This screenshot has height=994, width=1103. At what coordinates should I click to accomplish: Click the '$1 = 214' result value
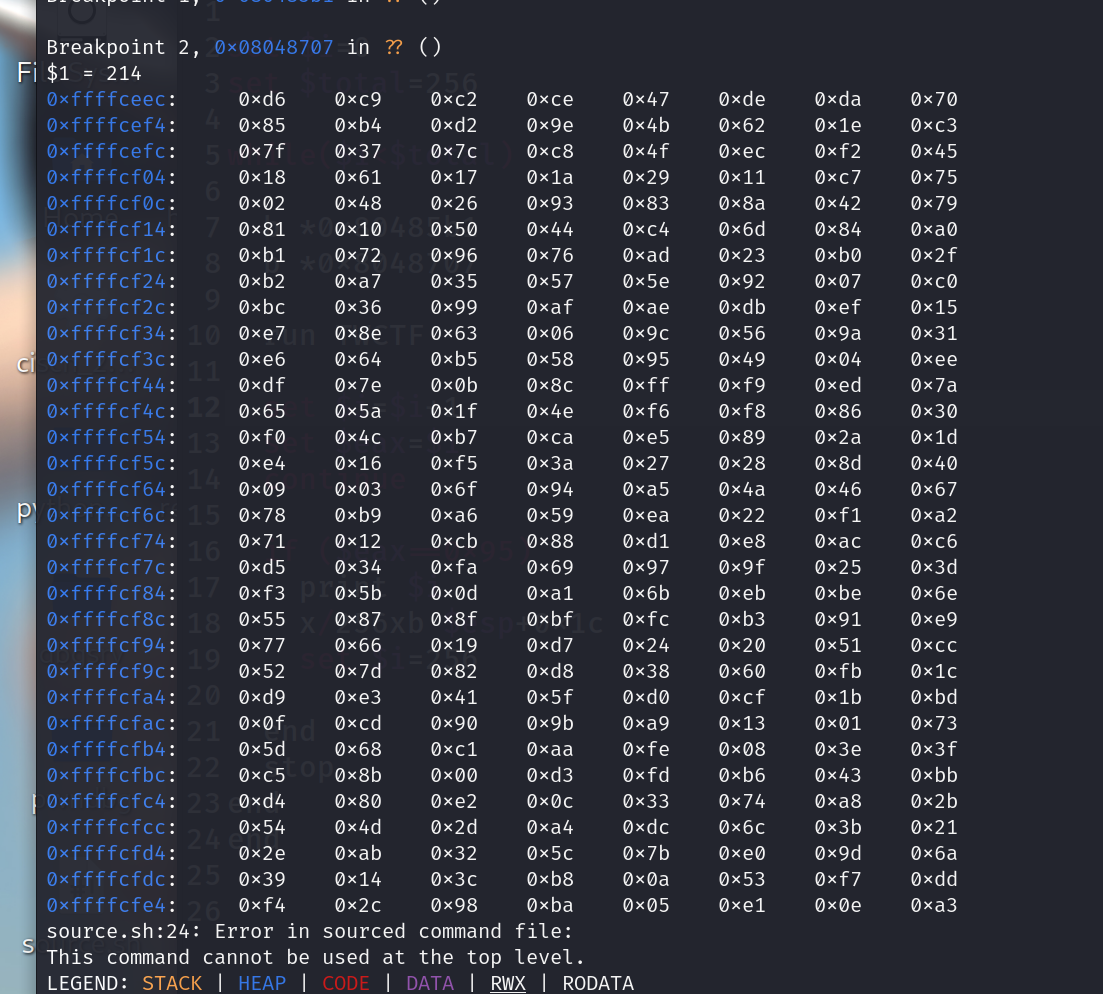(x=92, y=72)
